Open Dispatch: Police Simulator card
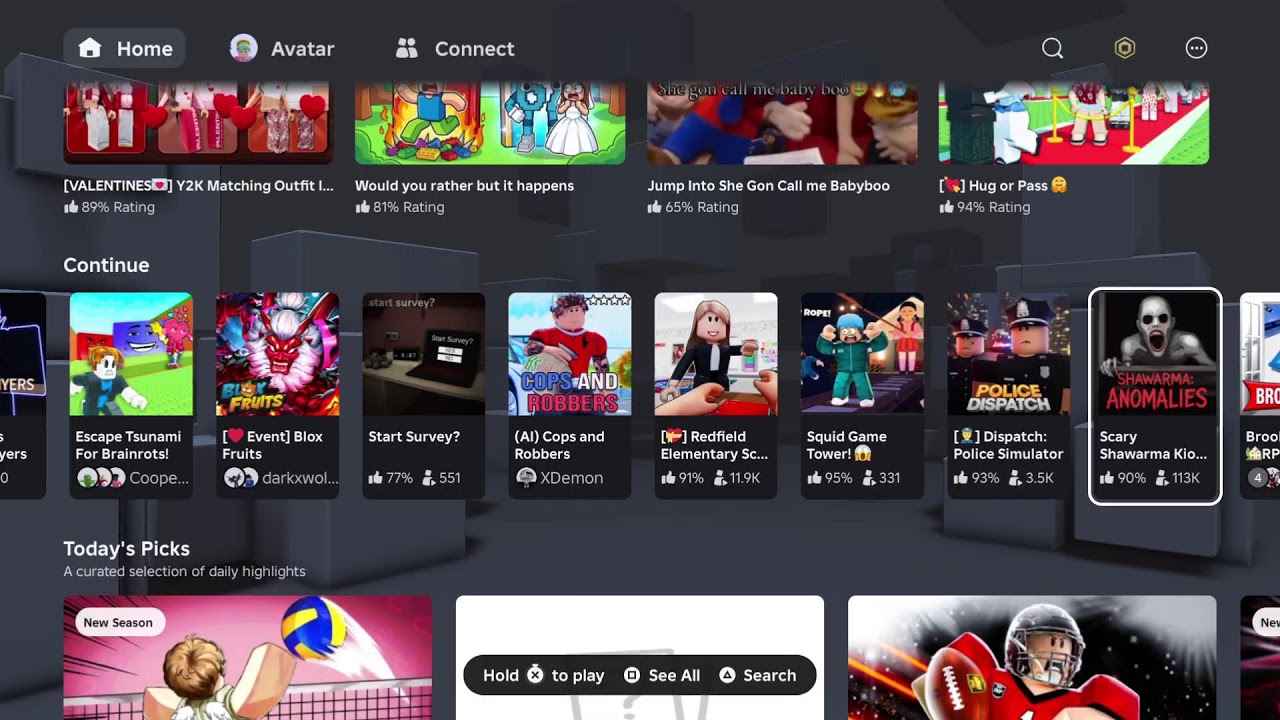Viewport: 1280px width, 720px height. pyautogui.click(x=1008, y=395)
